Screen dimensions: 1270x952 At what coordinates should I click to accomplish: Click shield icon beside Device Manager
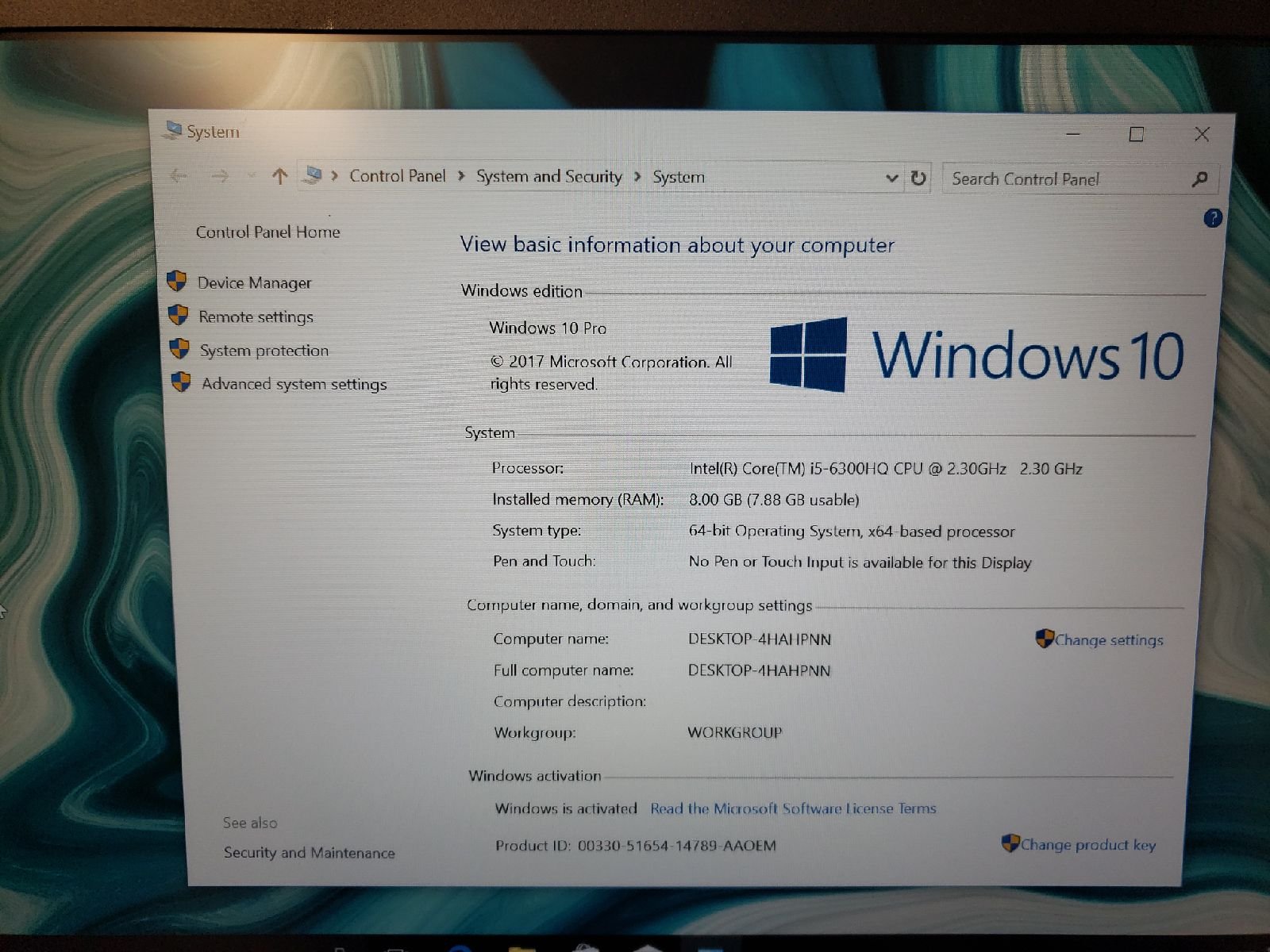(x=177, y=282)
